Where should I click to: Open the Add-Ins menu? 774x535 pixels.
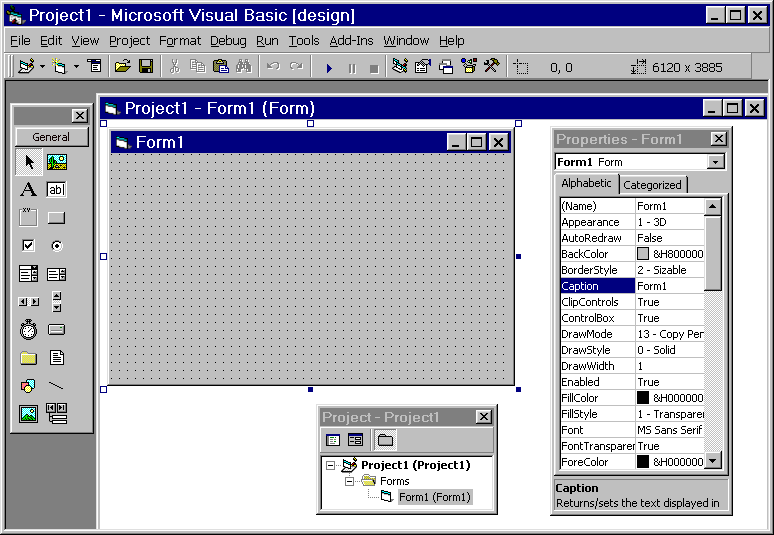351,40
